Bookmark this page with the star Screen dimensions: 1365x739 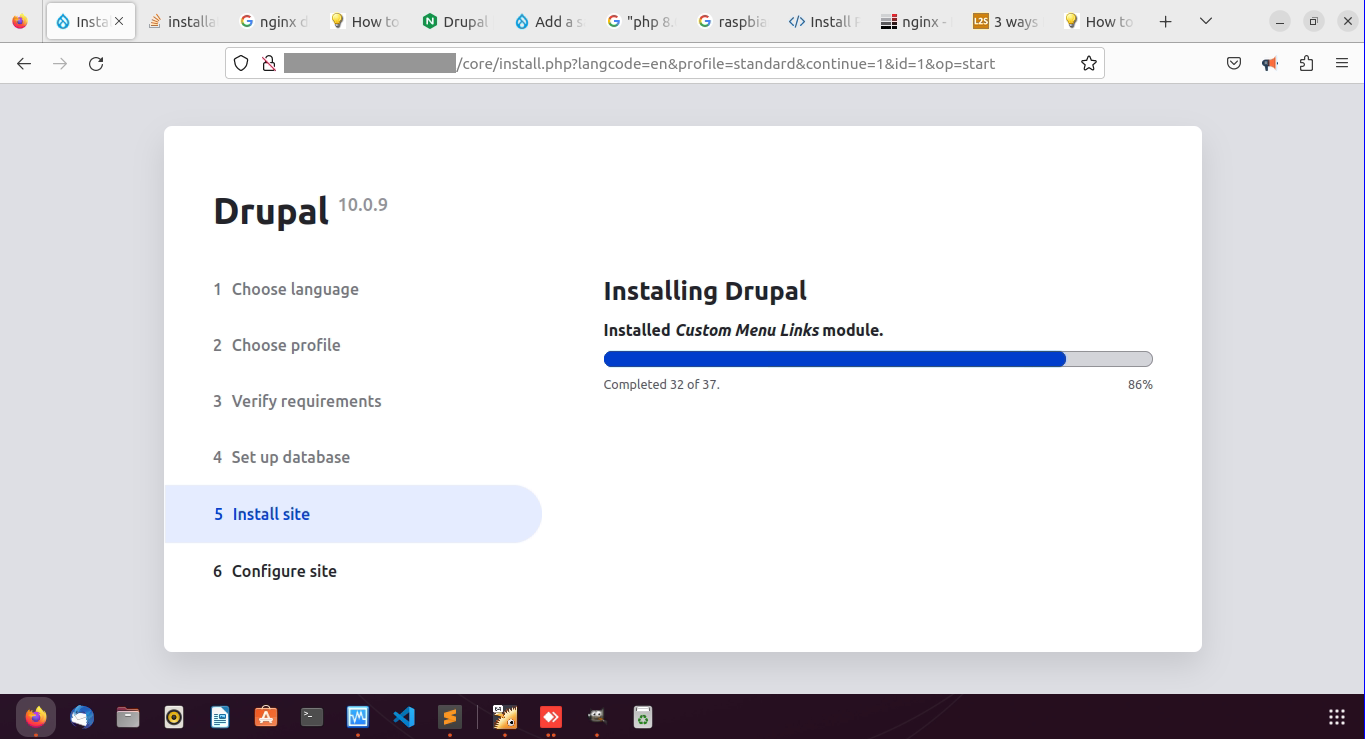[1089, 63]
